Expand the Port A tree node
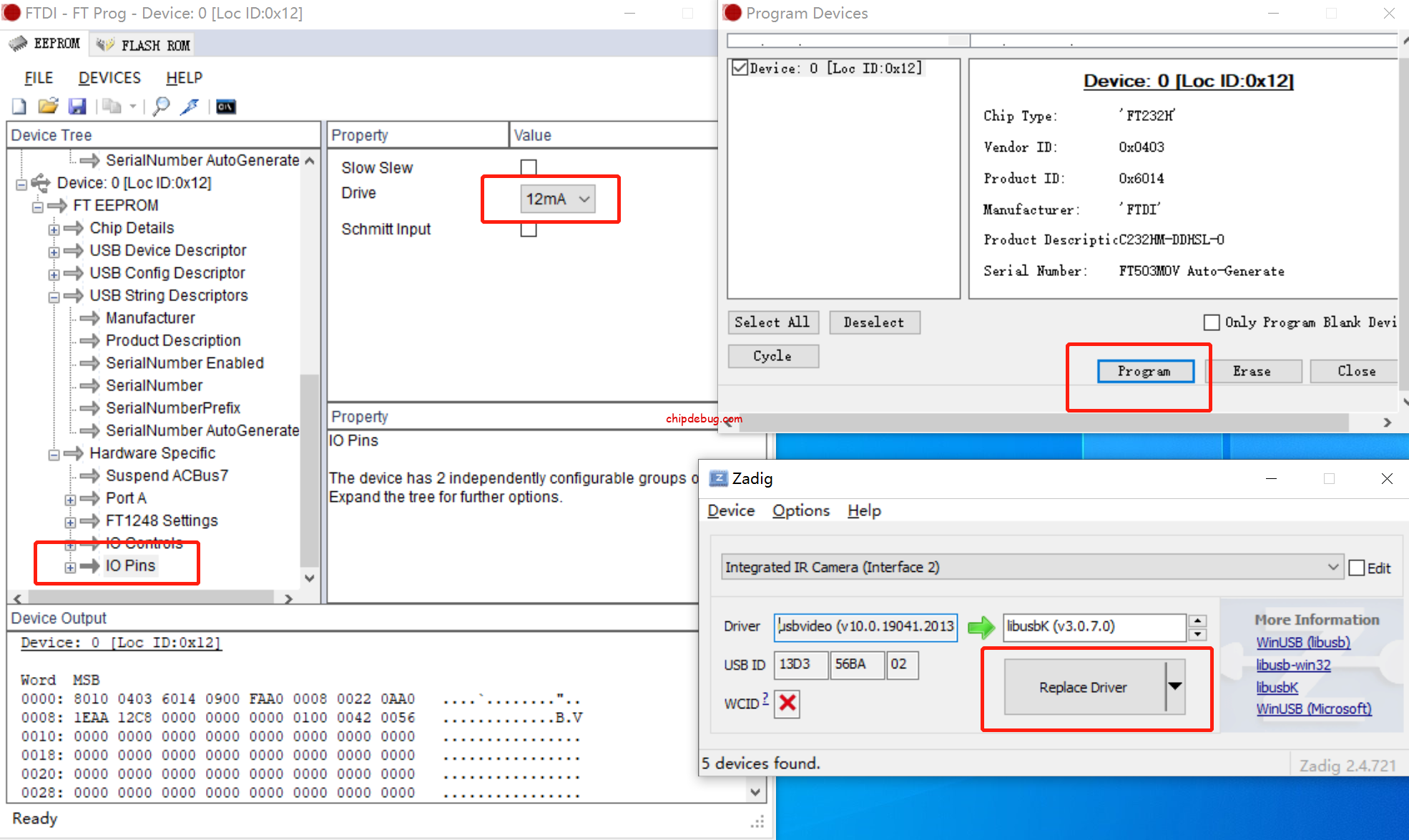1409x840 pixels. tap(70, 499)
